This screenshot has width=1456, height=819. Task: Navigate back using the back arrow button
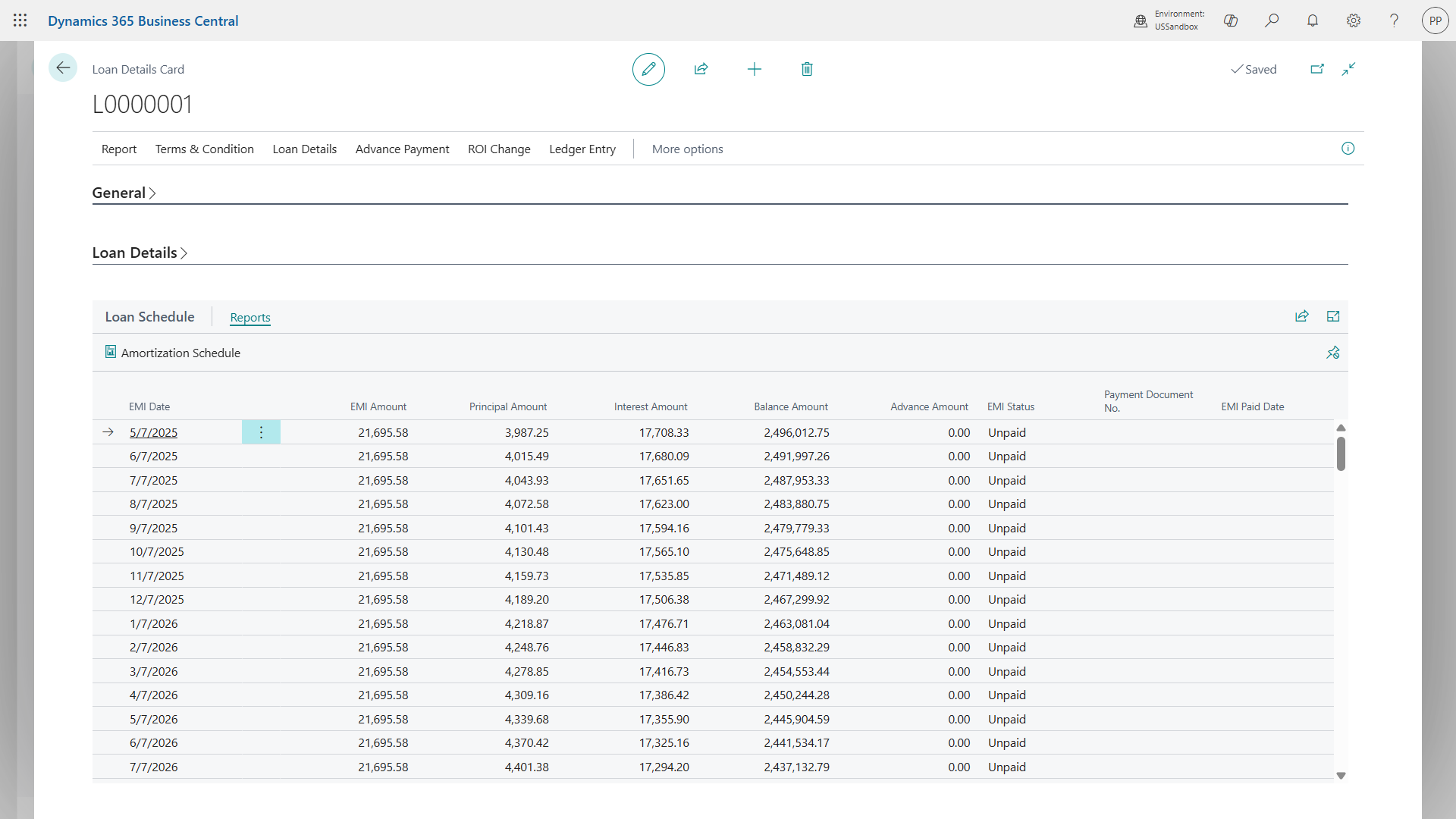63,67
